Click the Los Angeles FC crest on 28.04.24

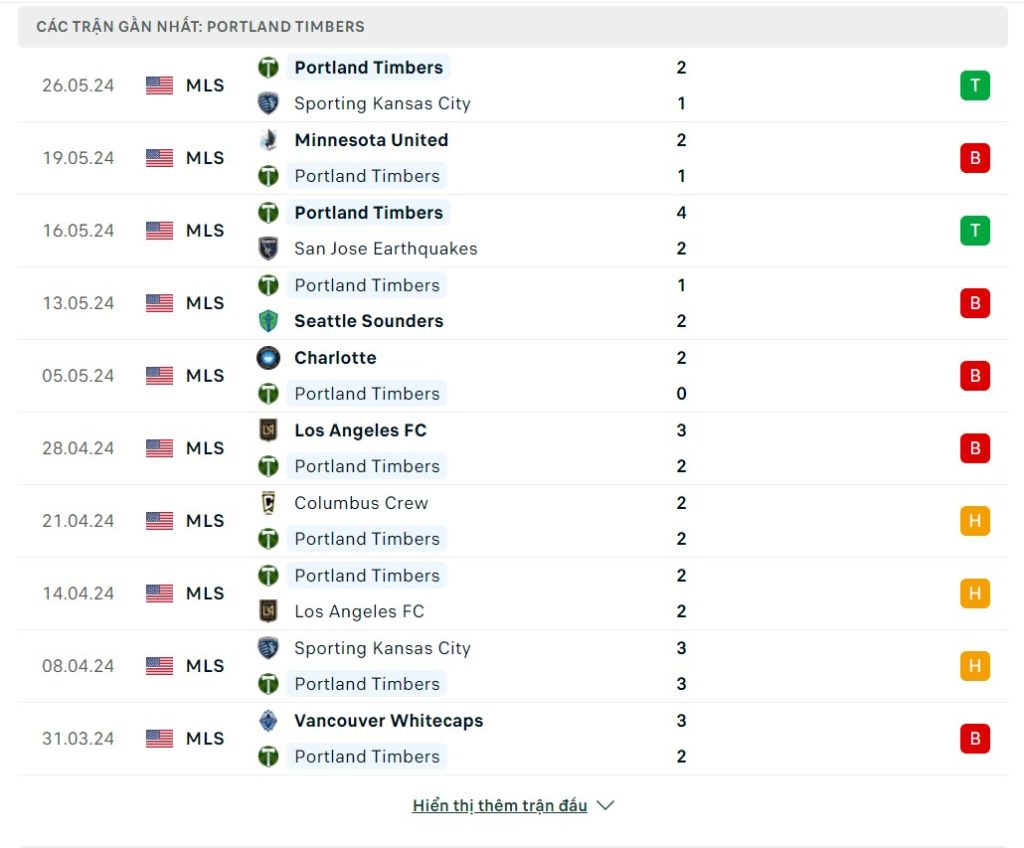(x=268, y=430)
